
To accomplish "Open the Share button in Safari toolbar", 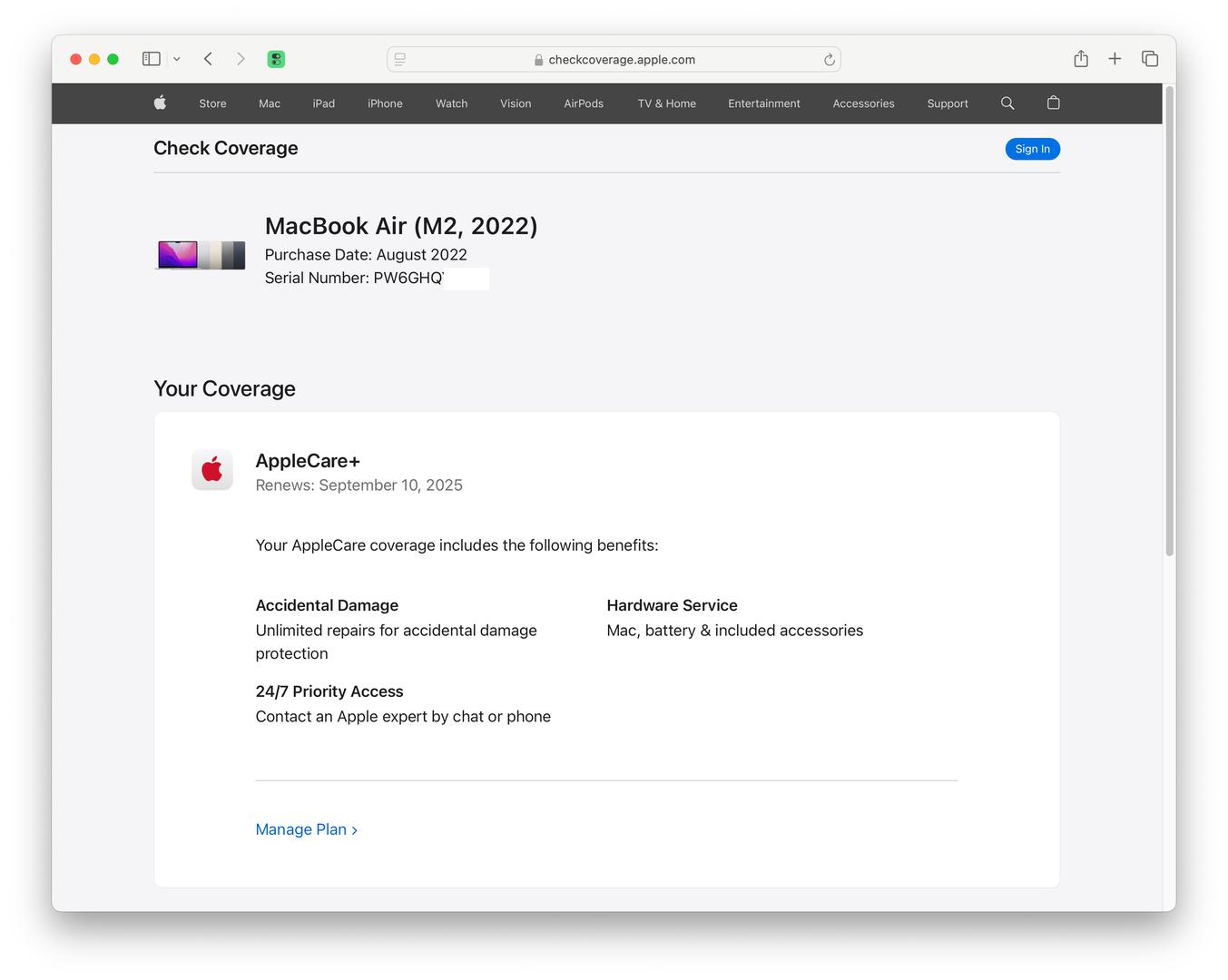I will [x=1081, y=59].
